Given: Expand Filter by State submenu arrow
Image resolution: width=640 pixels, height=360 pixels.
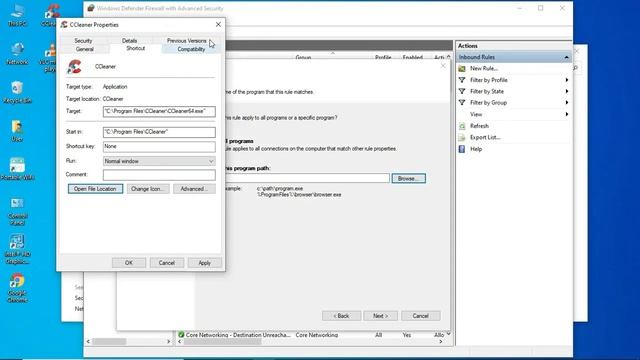Looking at the screenshot, I should click(x=567, y=91).
